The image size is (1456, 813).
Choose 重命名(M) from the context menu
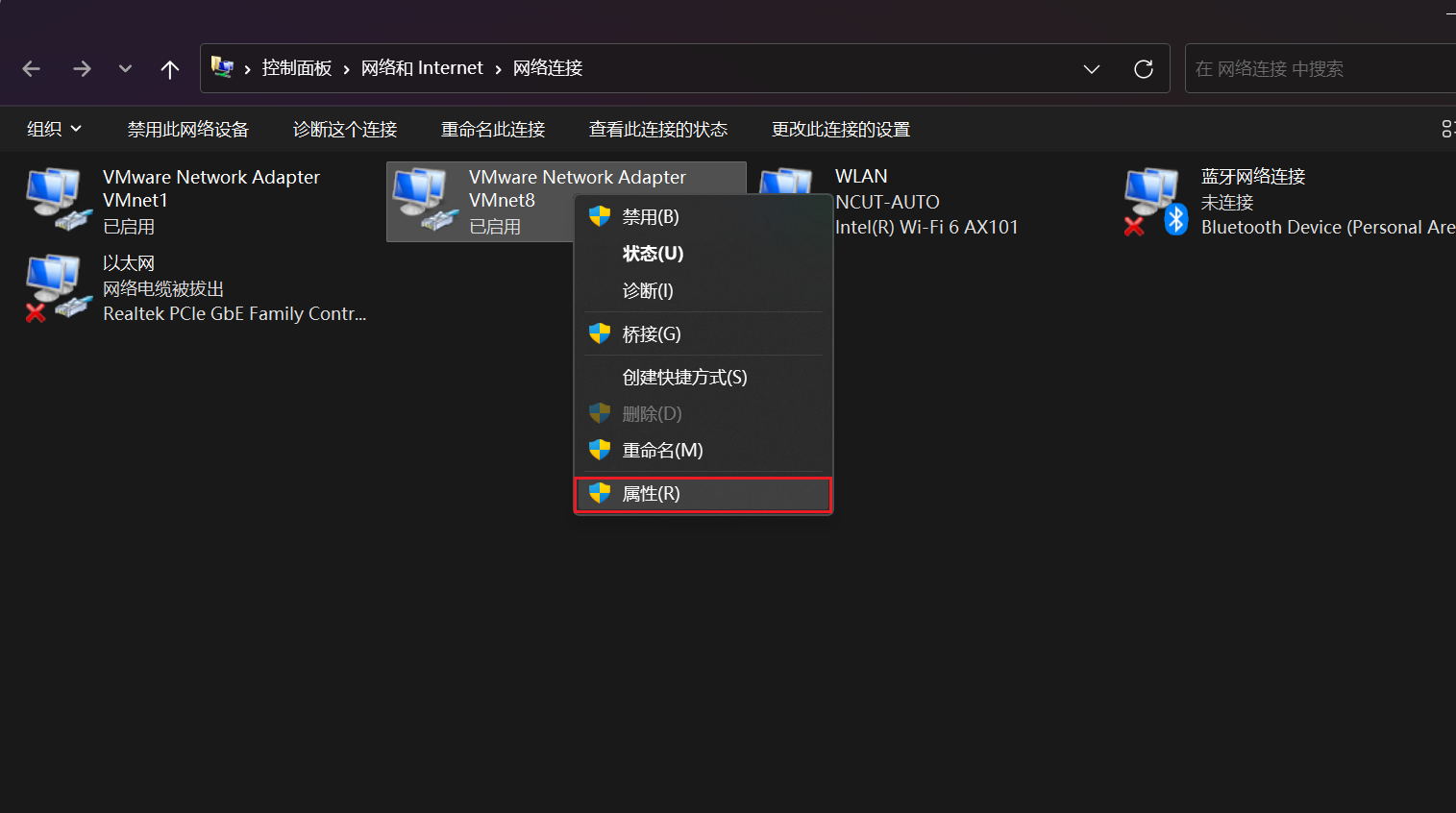703,450
